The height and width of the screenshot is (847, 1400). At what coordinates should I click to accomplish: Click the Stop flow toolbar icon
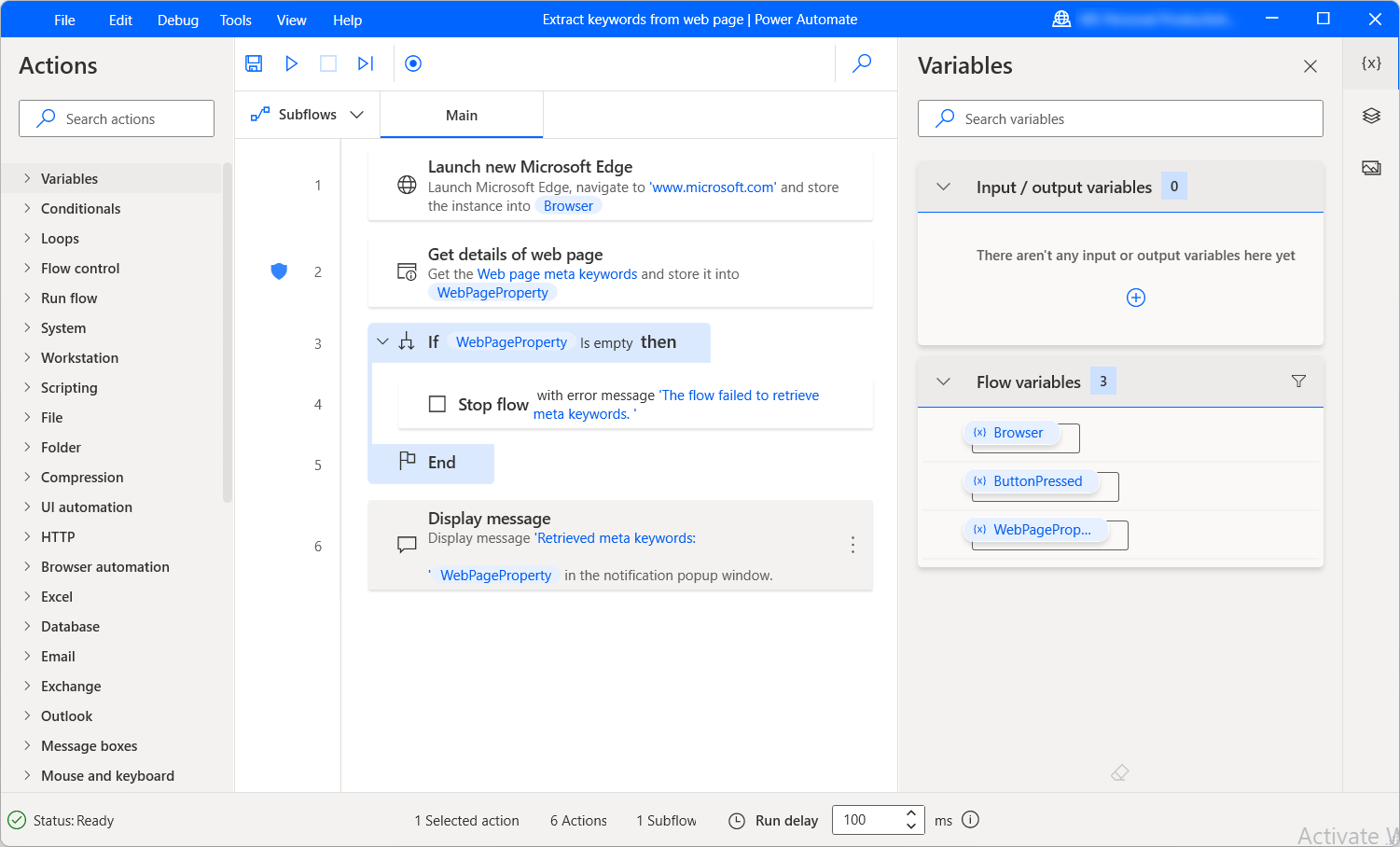[x=328, y=63]
